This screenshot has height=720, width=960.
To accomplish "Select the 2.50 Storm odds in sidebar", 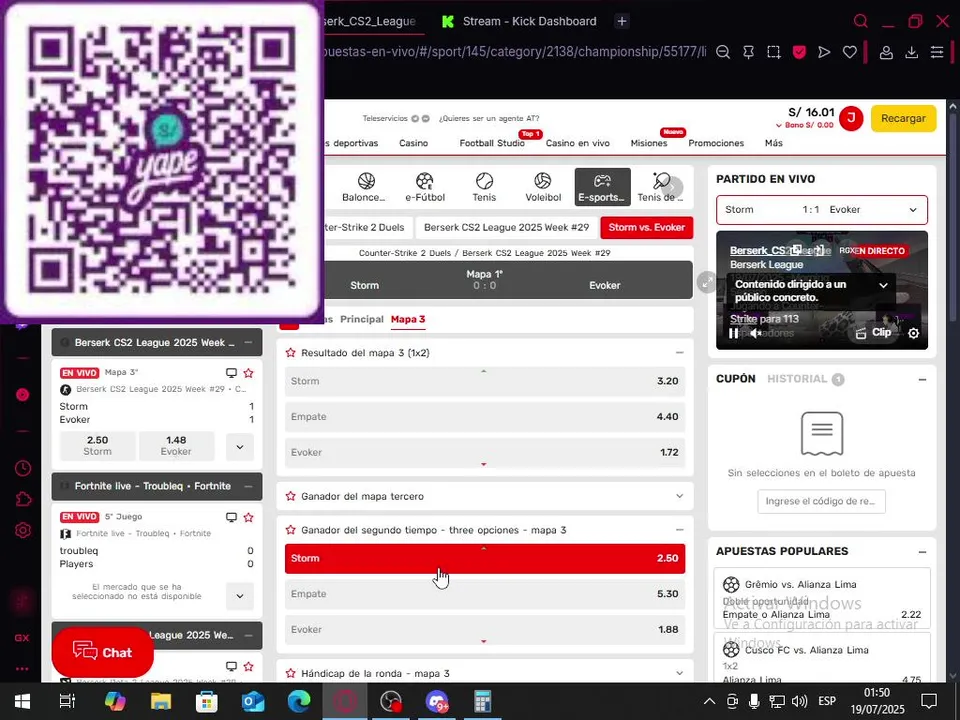I will (x=97, y=446).
